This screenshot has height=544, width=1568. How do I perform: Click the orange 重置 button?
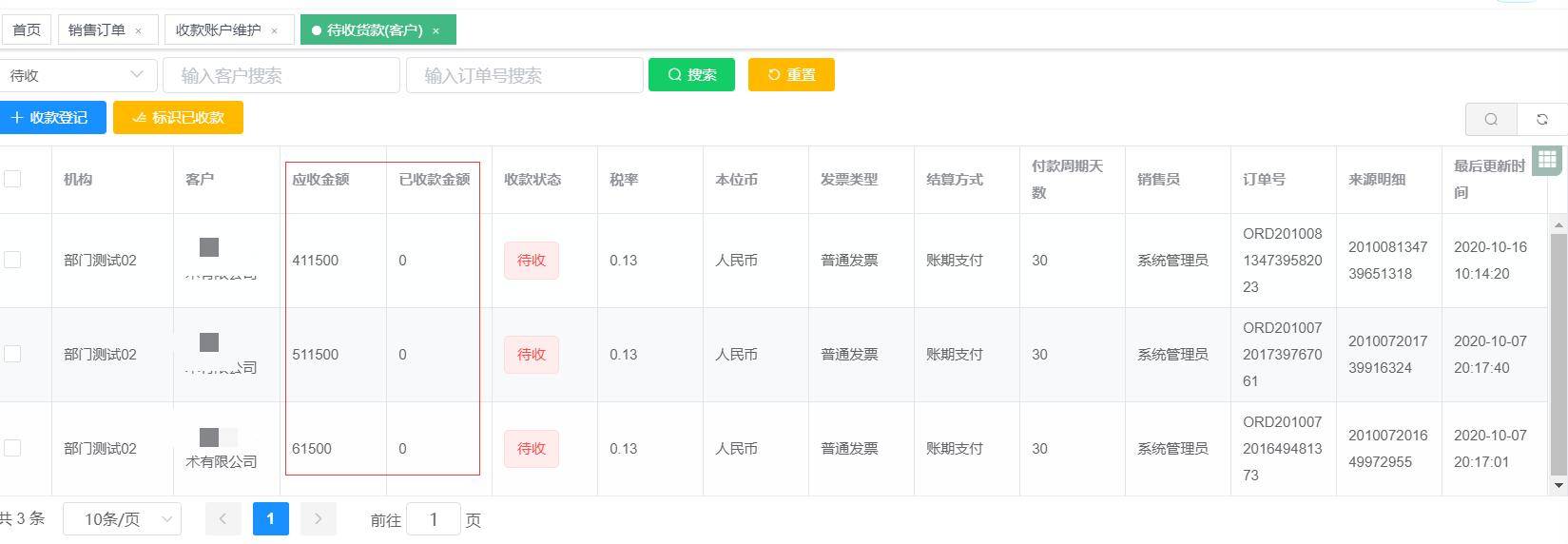[x=791, y=74]
